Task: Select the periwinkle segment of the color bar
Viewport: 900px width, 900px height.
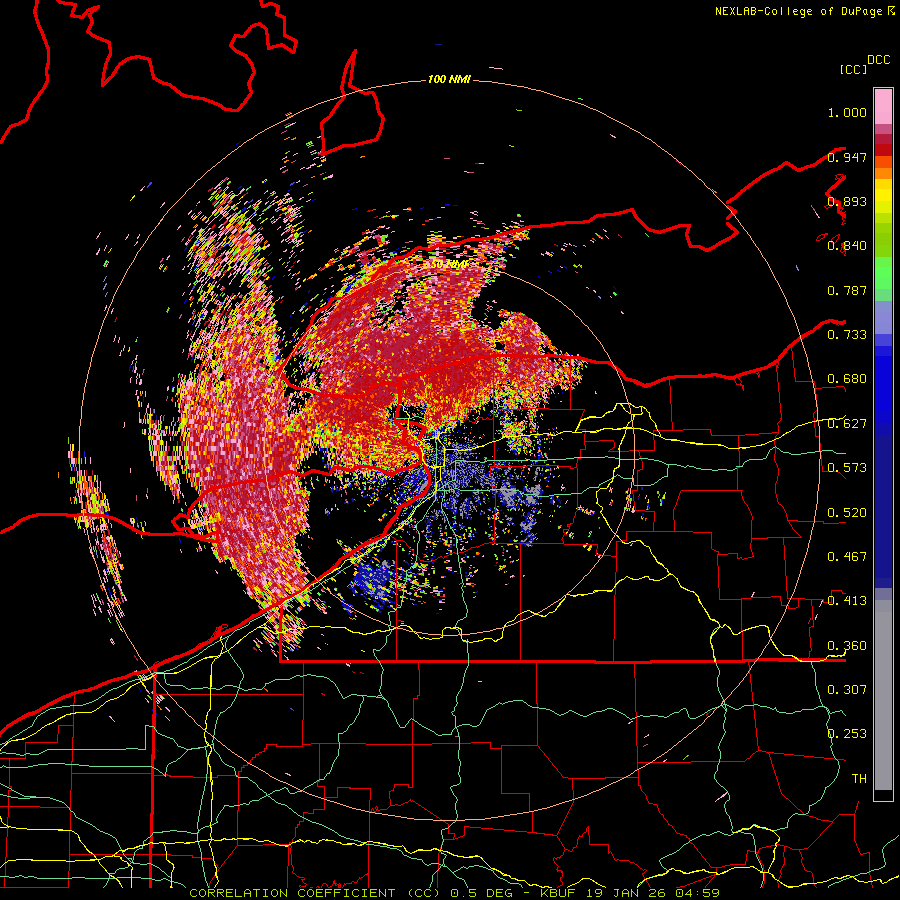Action: (x=883, y=317)
